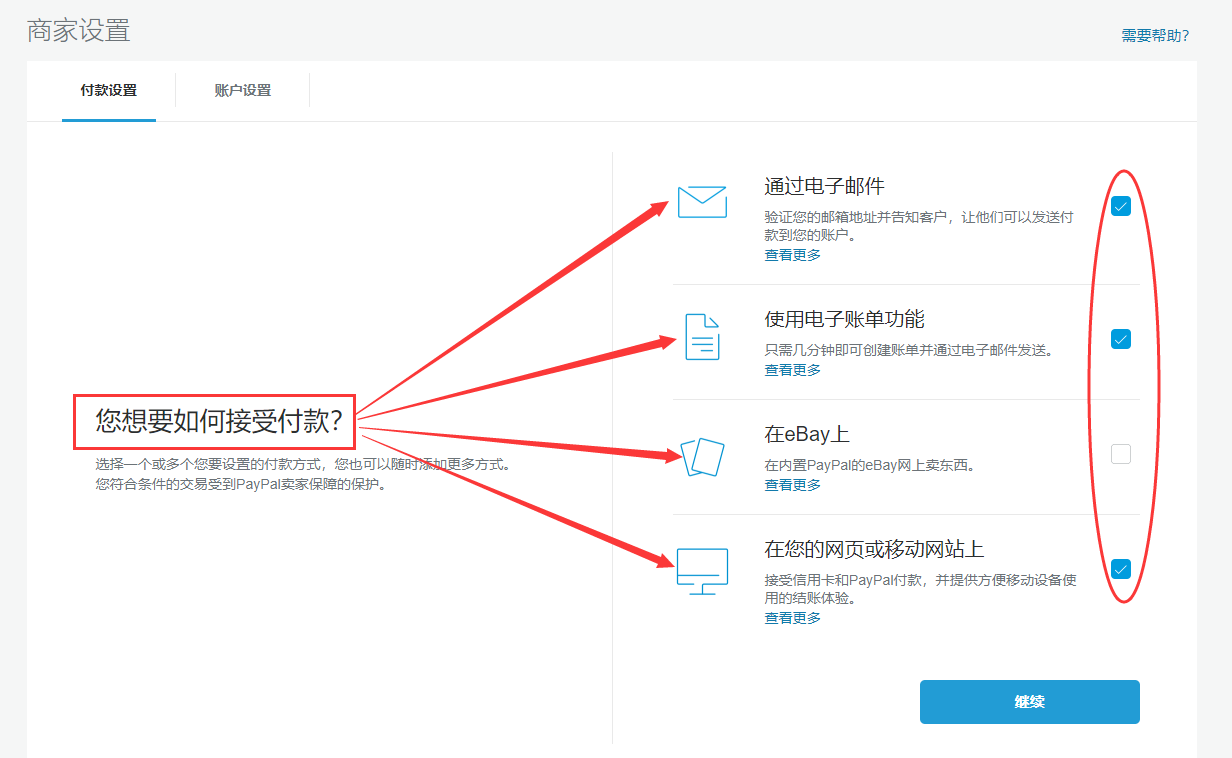Open the 账户设置 tab

pos(242,91)
